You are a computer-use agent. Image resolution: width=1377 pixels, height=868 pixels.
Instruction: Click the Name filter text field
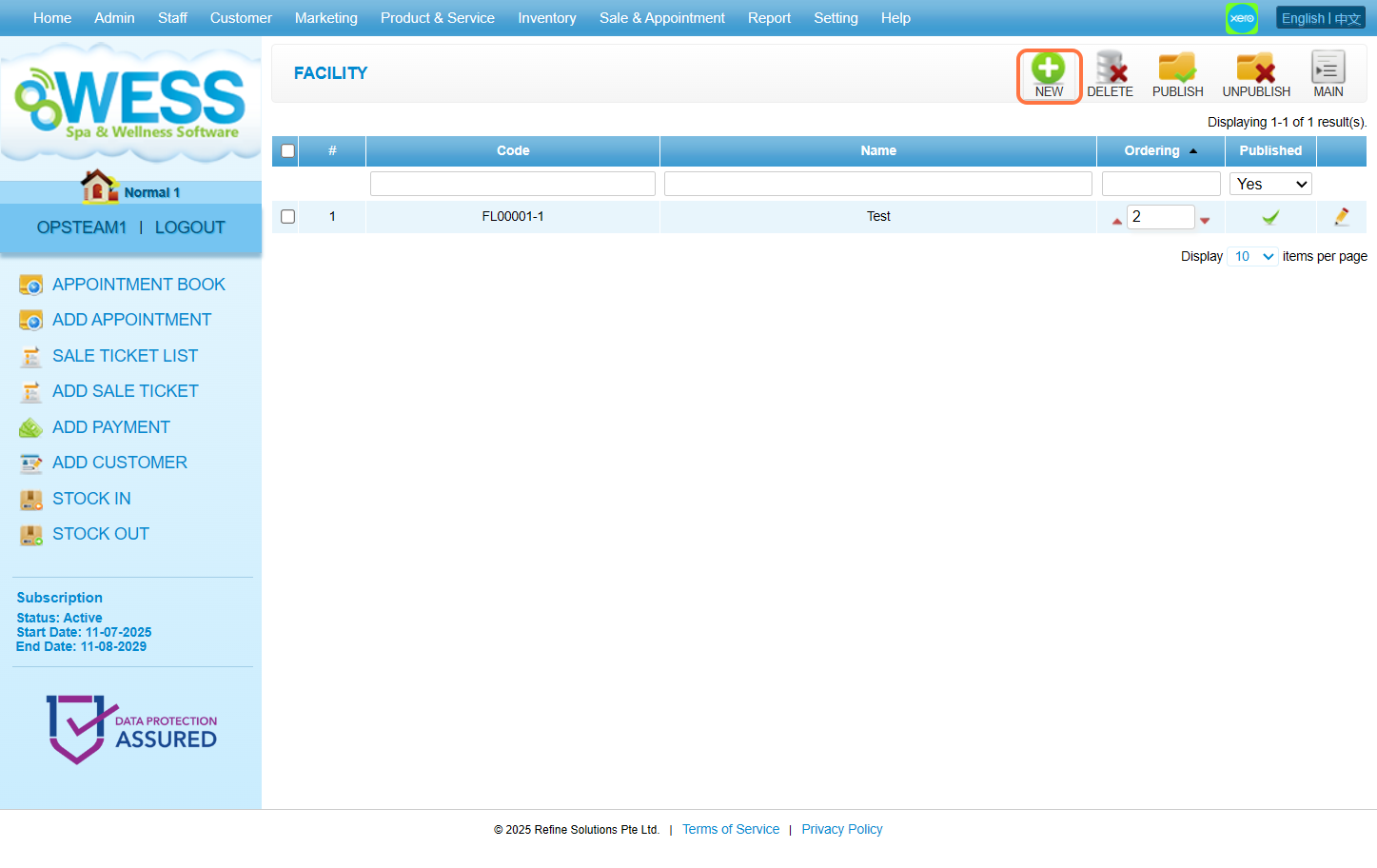click(877, 184)
